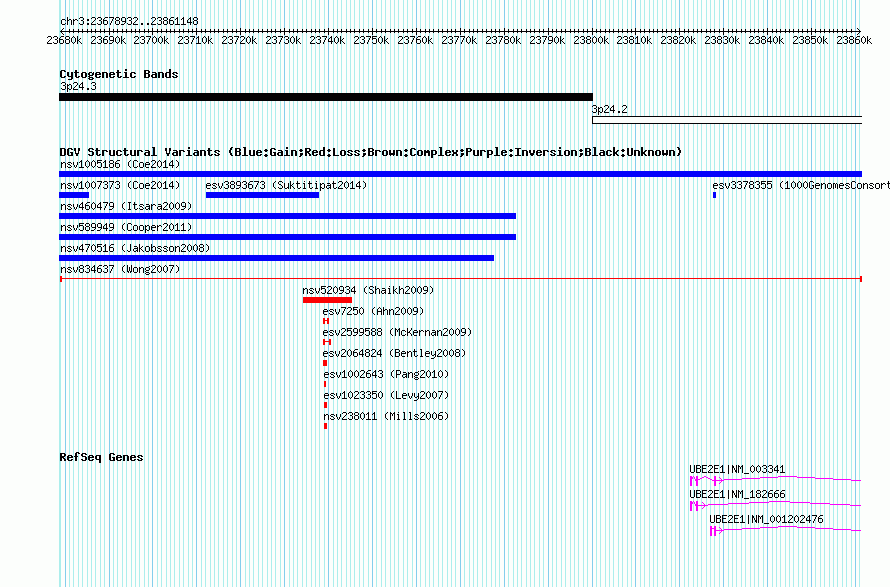Open variant esv2064824 (Bentley2008) label

point(394,354)
